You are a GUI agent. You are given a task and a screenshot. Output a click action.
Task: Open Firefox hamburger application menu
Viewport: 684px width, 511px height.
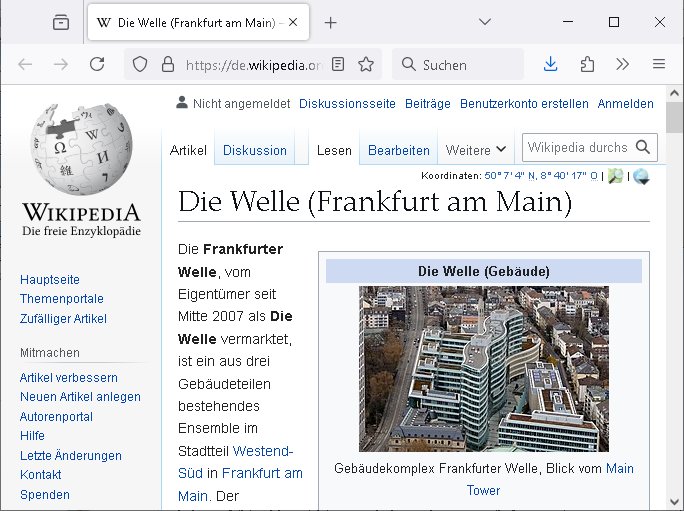[658, 64]
